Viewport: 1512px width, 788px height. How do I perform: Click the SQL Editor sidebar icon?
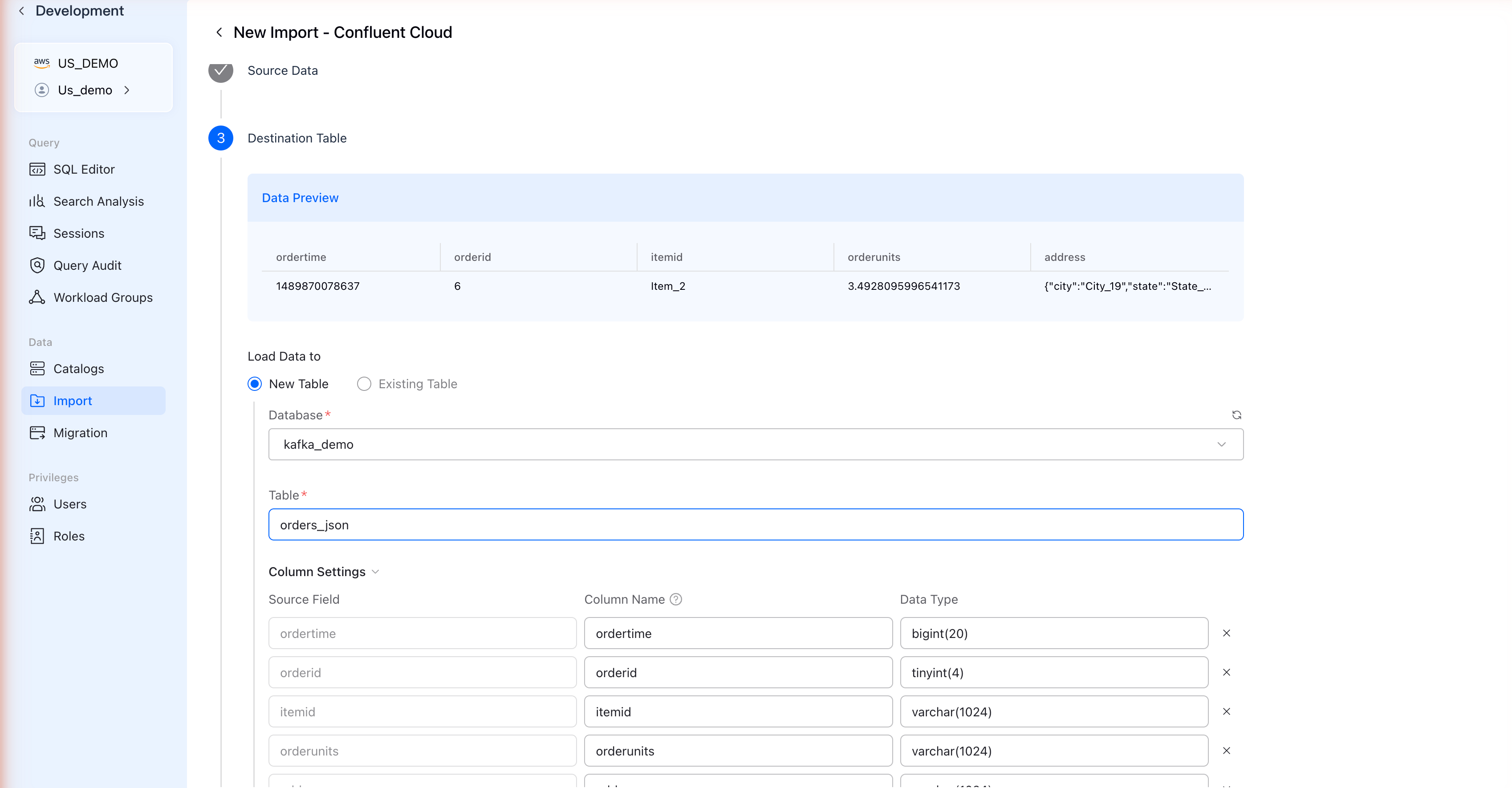point(37,170)
